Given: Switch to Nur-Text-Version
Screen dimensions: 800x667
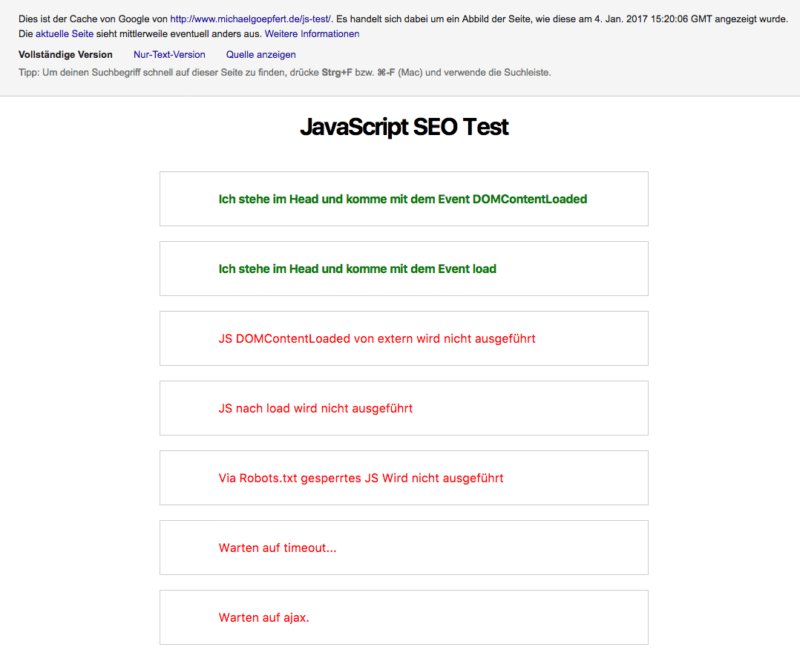Looking at the screenshot, I should pos(169,55).
